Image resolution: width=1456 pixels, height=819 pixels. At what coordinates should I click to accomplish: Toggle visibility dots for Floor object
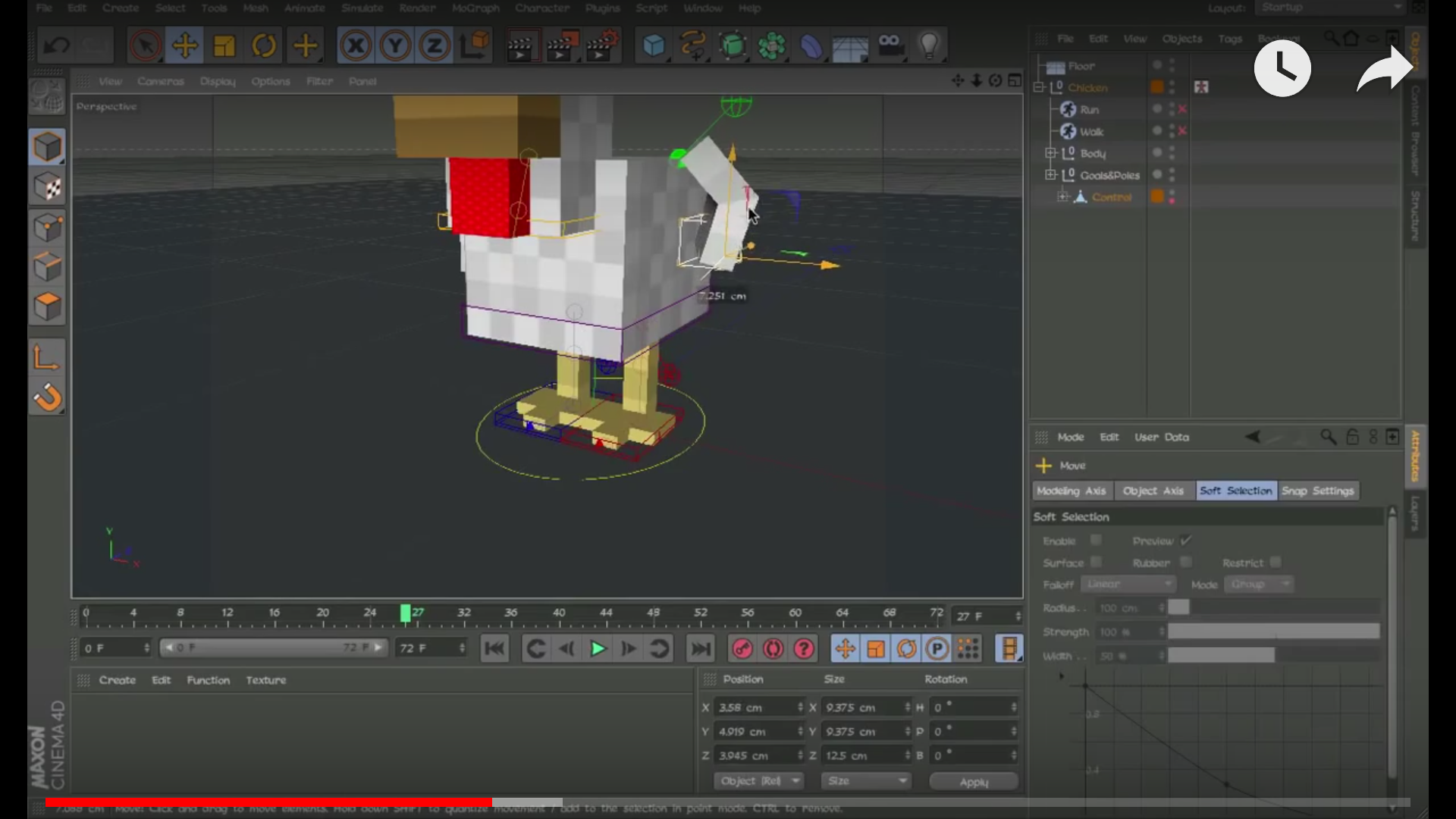pos(1172,66)
